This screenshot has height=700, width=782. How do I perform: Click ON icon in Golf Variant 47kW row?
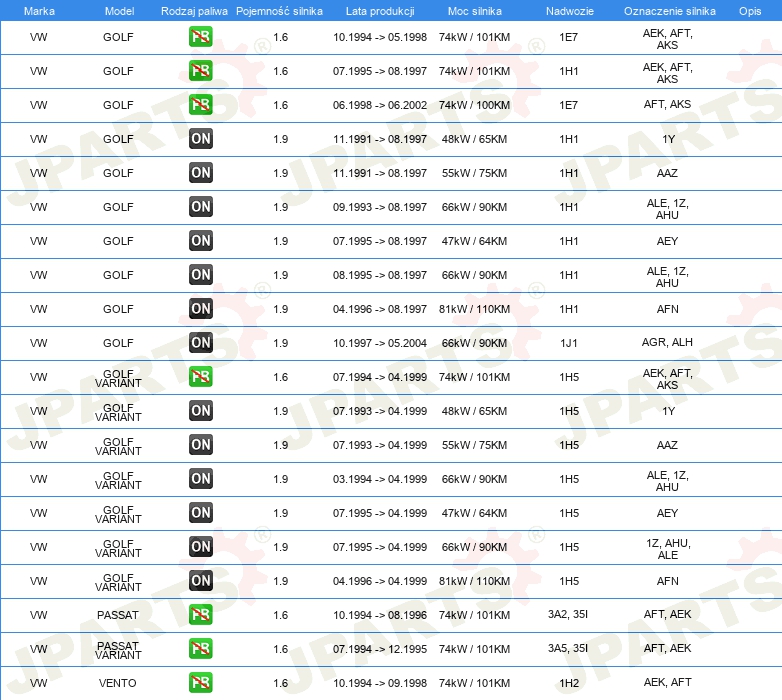[200, 513]
